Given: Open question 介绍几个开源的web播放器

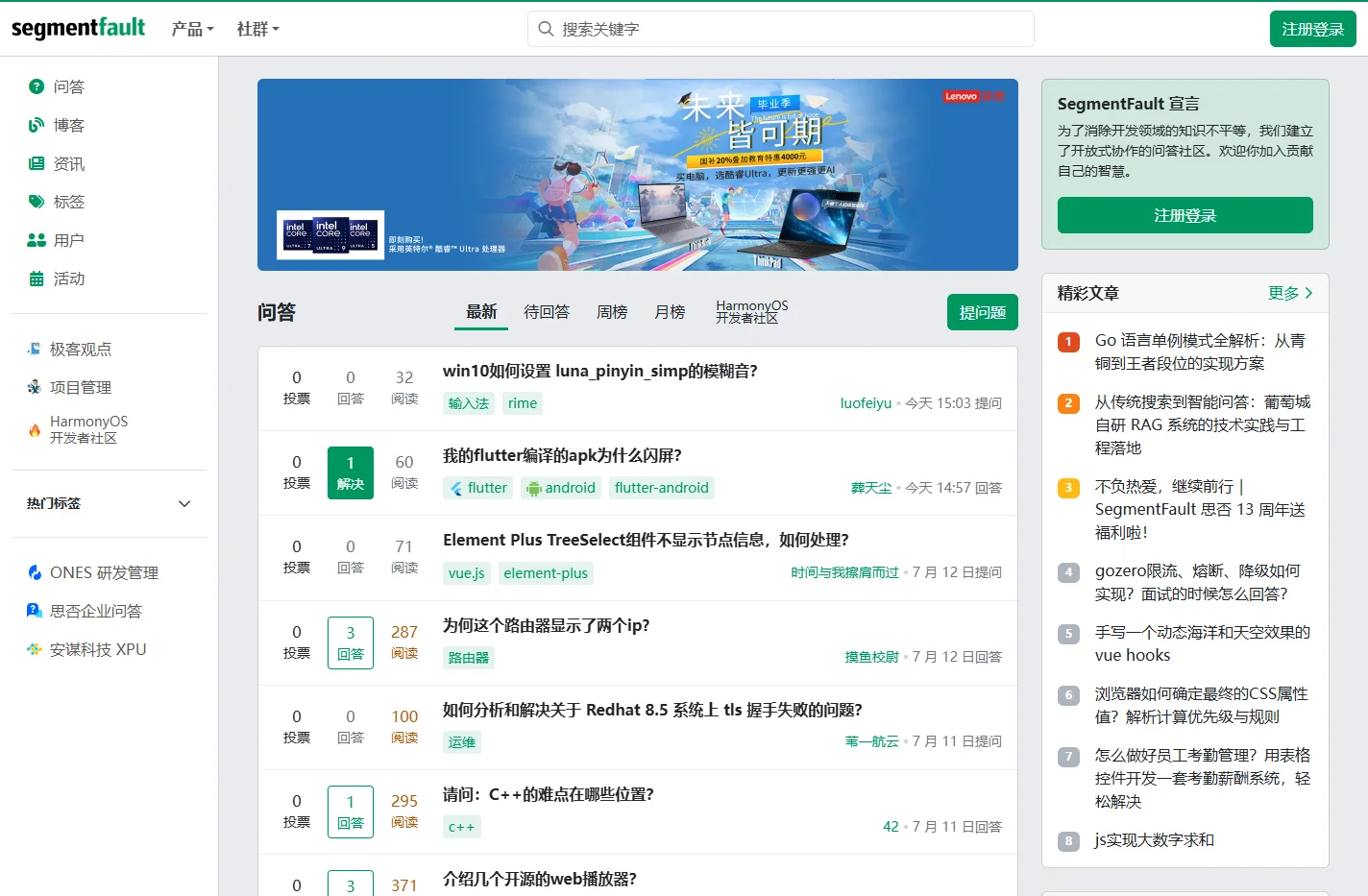Looking at the screenshot, I should (539, 879).
